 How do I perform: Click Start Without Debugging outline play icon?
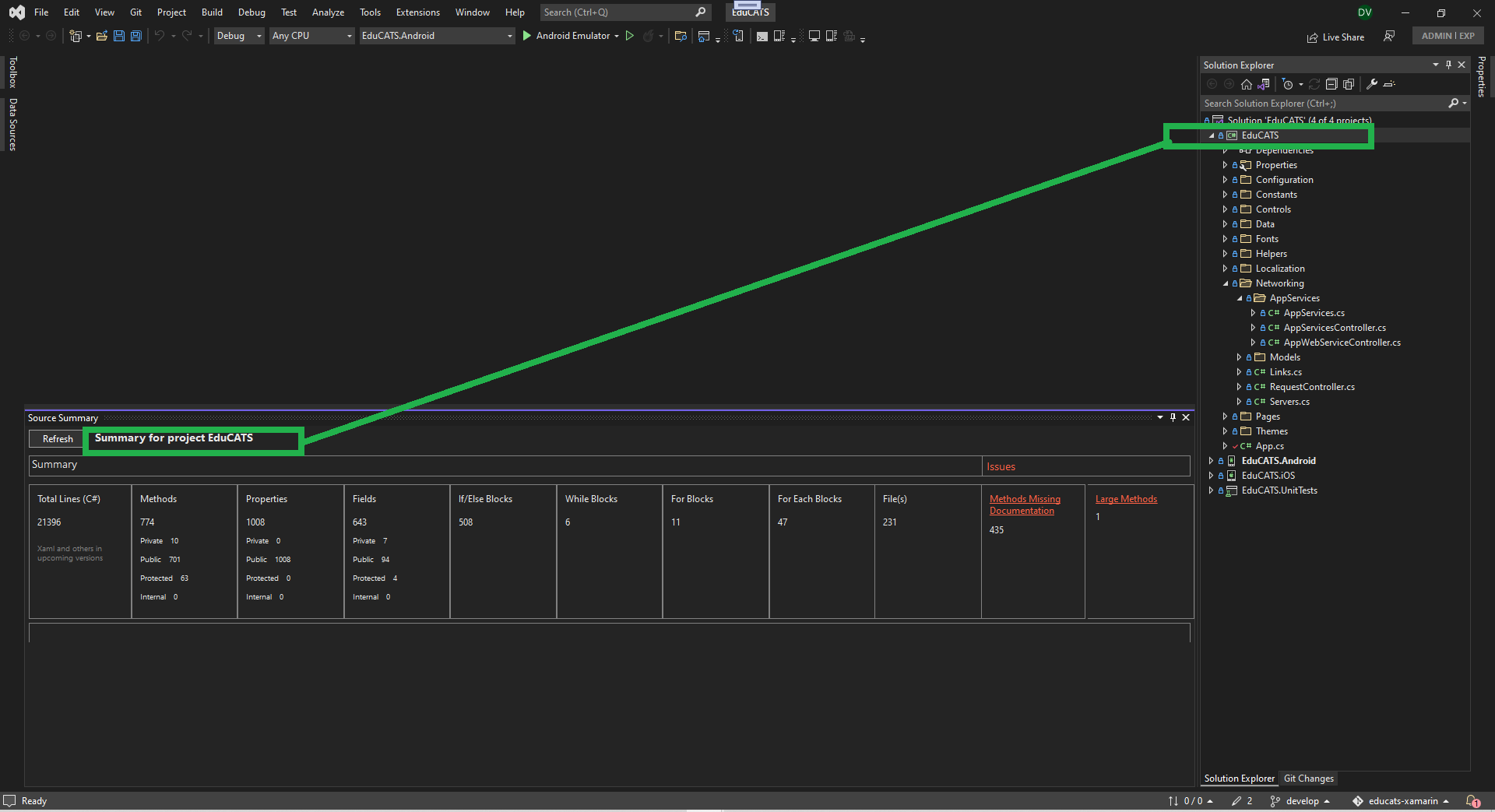630,36
